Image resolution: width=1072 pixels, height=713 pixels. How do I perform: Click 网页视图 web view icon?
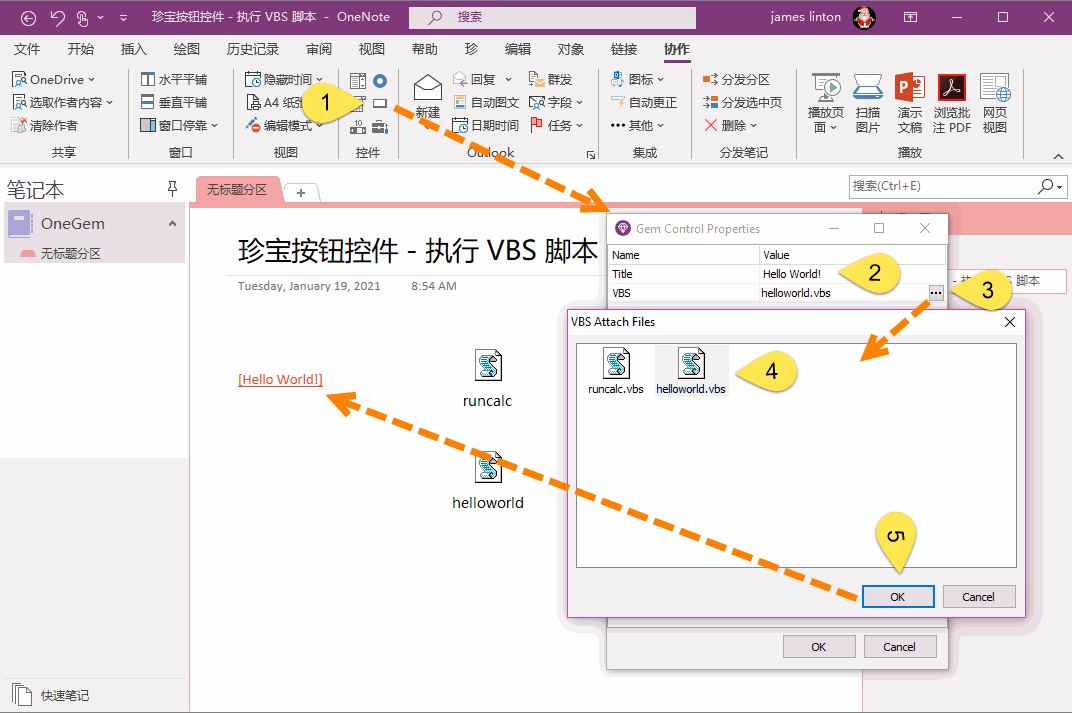(995, 103)
